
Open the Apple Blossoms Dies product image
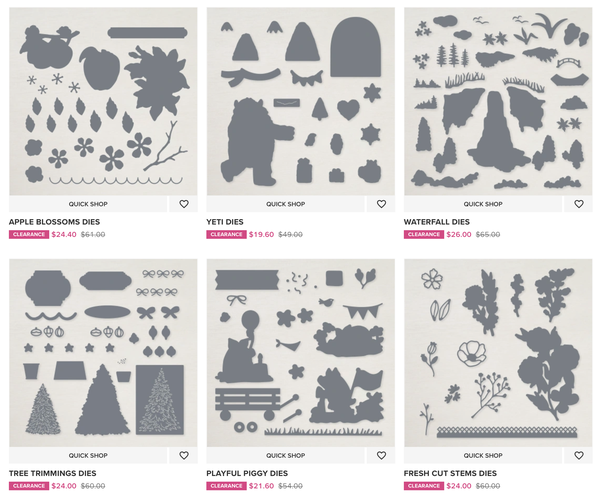103,101
